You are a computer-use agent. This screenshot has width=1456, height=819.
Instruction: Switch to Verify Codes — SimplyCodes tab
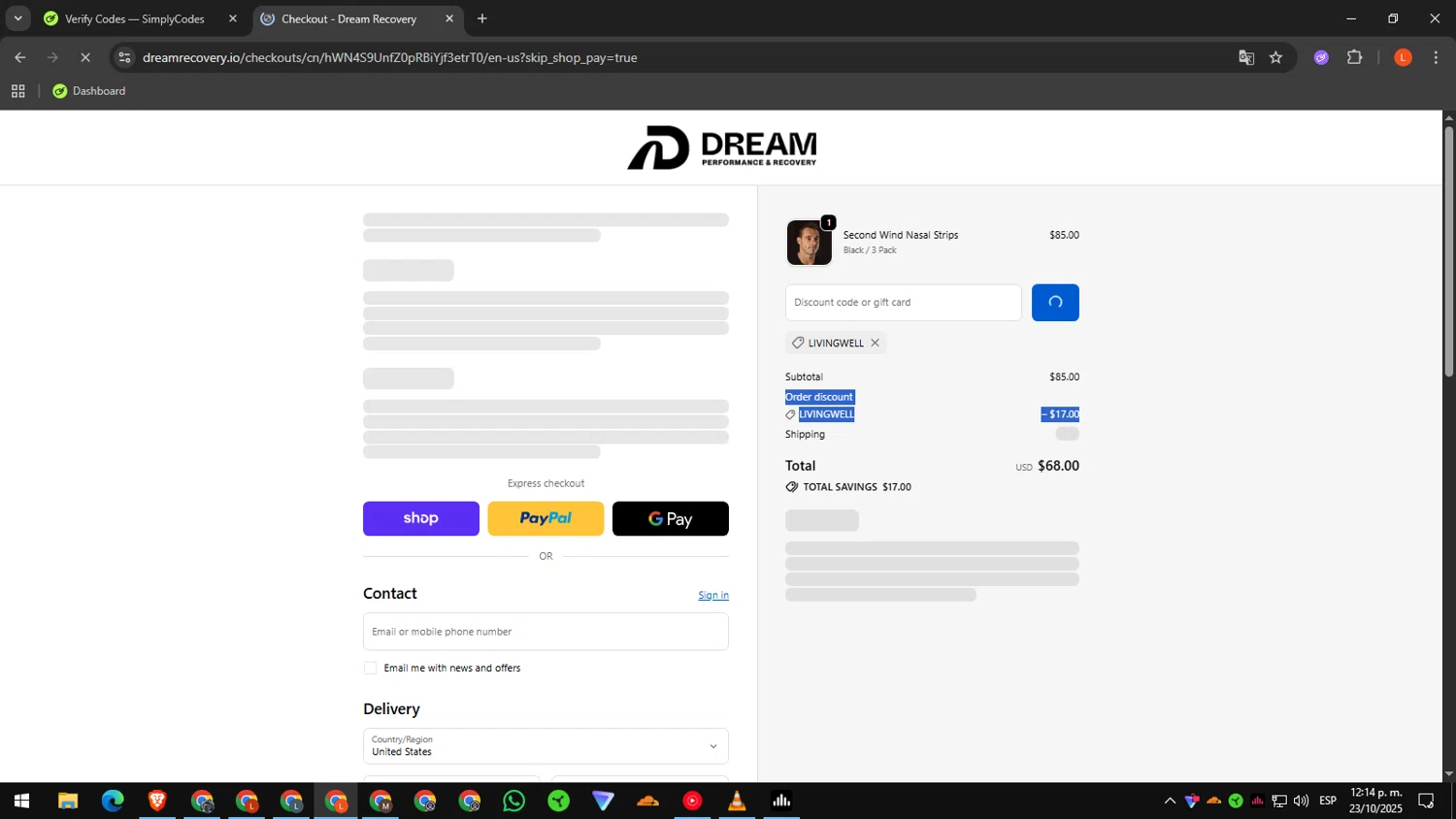pyautogui.click(x=135, y=18)
